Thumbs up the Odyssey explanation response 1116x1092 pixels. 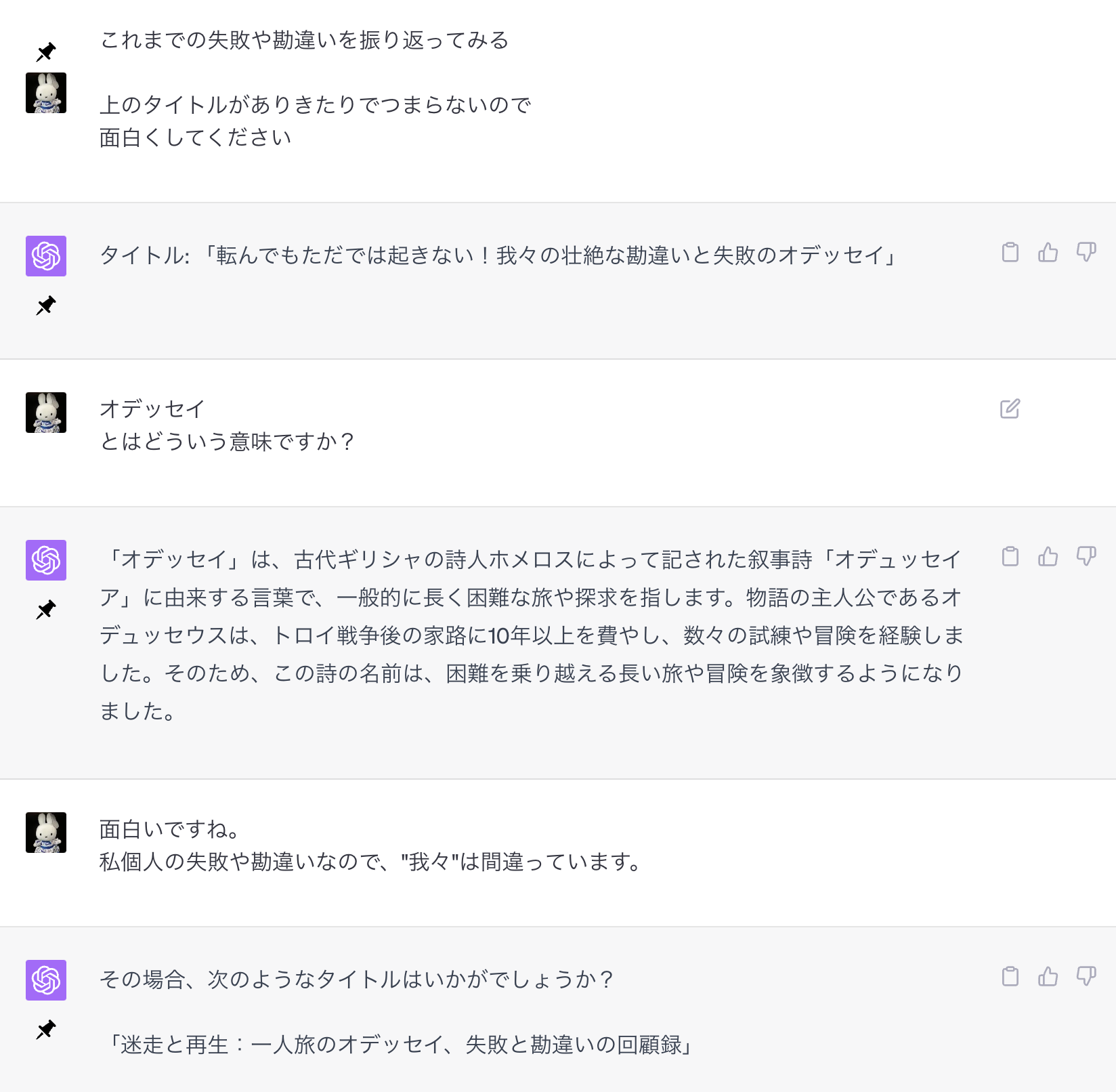[x=1048, y=557]
